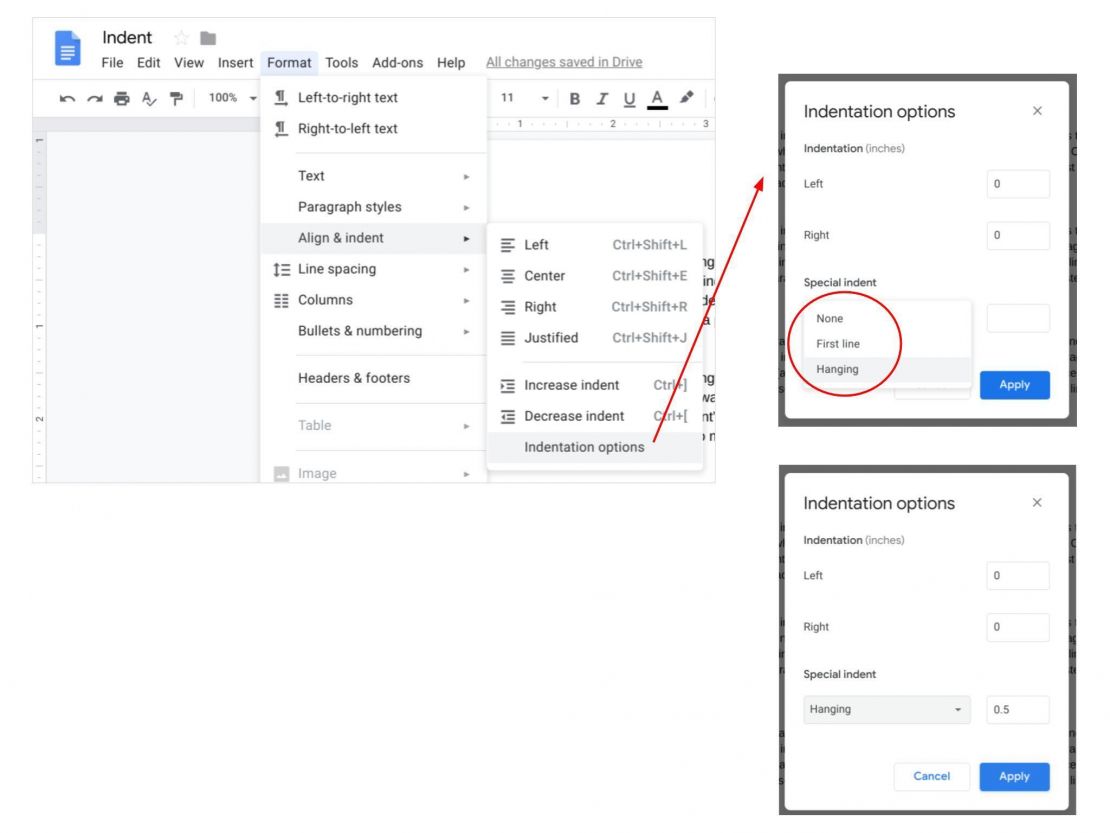This screenshot has width=1110, height=833.
Task: Click the highlighter pen icon
Action: point(686,98)
